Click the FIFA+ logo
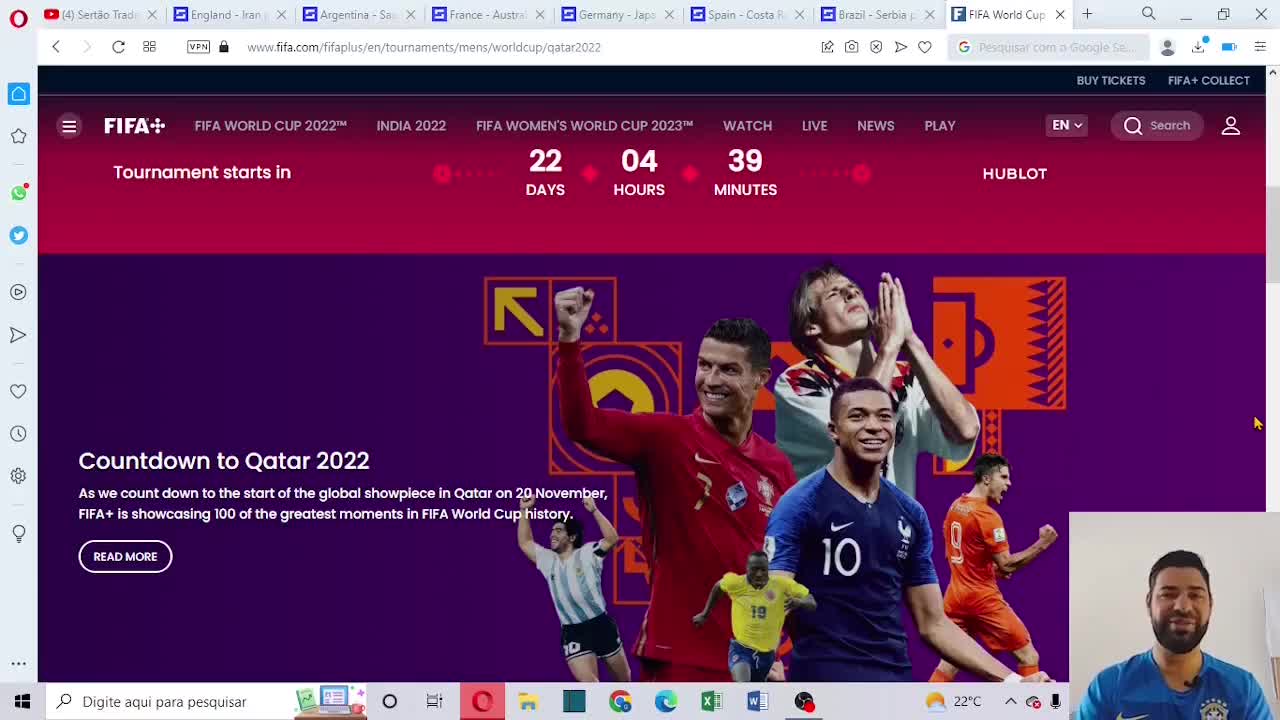Viewport: 1280px width, 720px height. point(134,125)
